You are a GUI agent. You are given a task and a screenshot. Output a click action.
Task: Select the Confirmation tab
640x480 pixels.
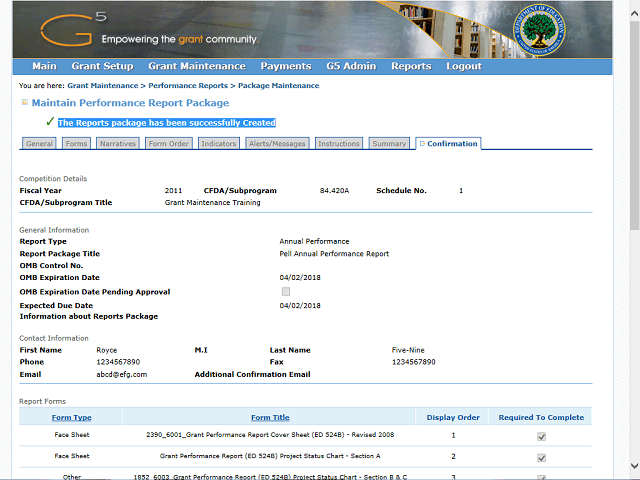448,144
